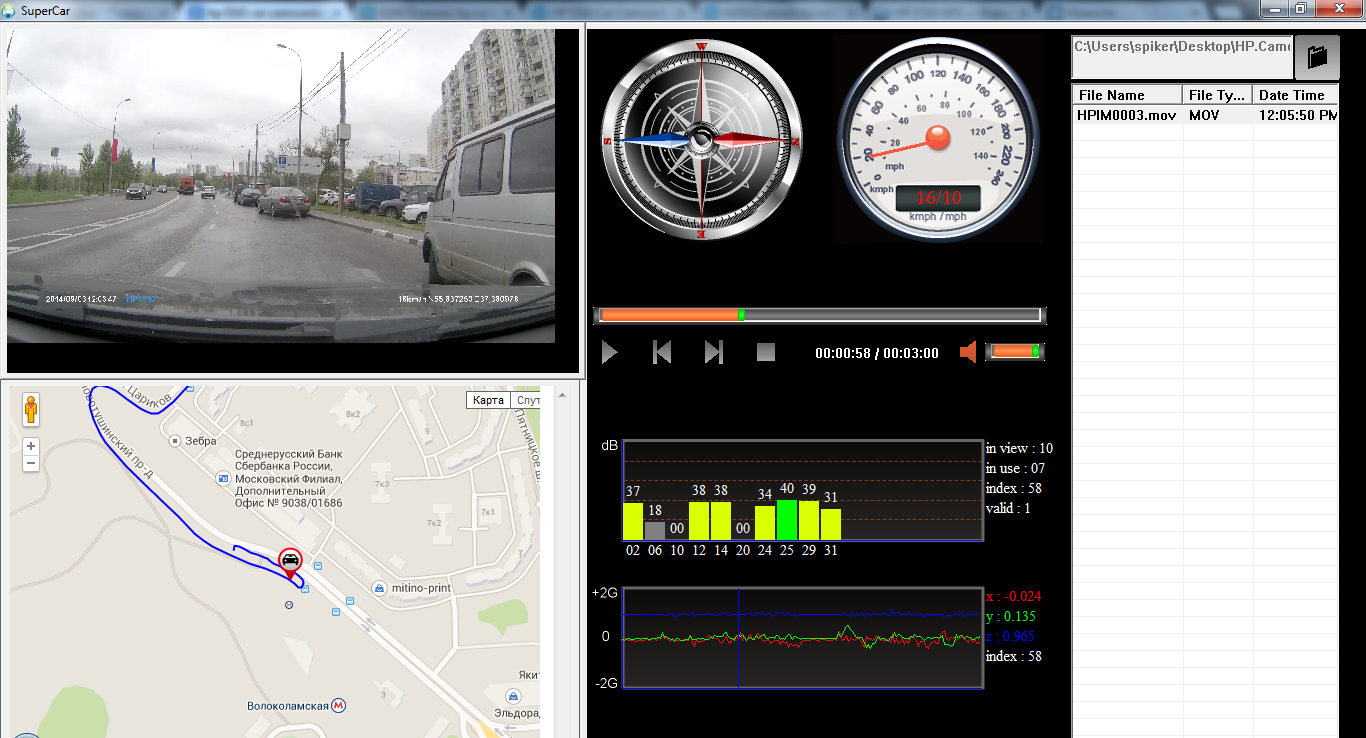Mute audio using the speaker icon
This screenshot has width=1366, height=738.
[x=967, y=352]
